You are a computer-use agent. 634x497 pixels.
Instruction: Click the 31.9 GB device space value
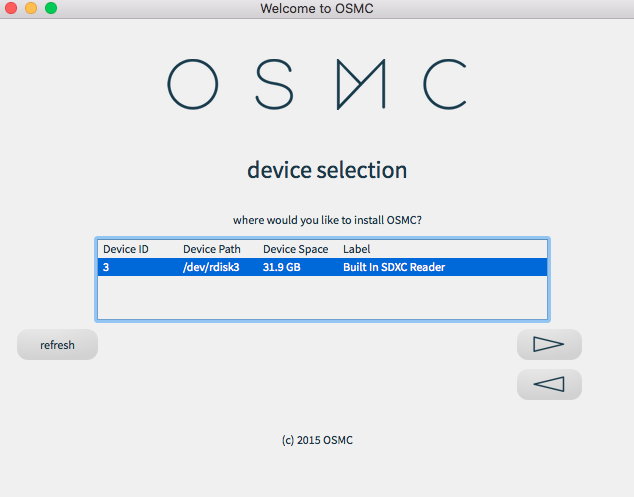281,267
